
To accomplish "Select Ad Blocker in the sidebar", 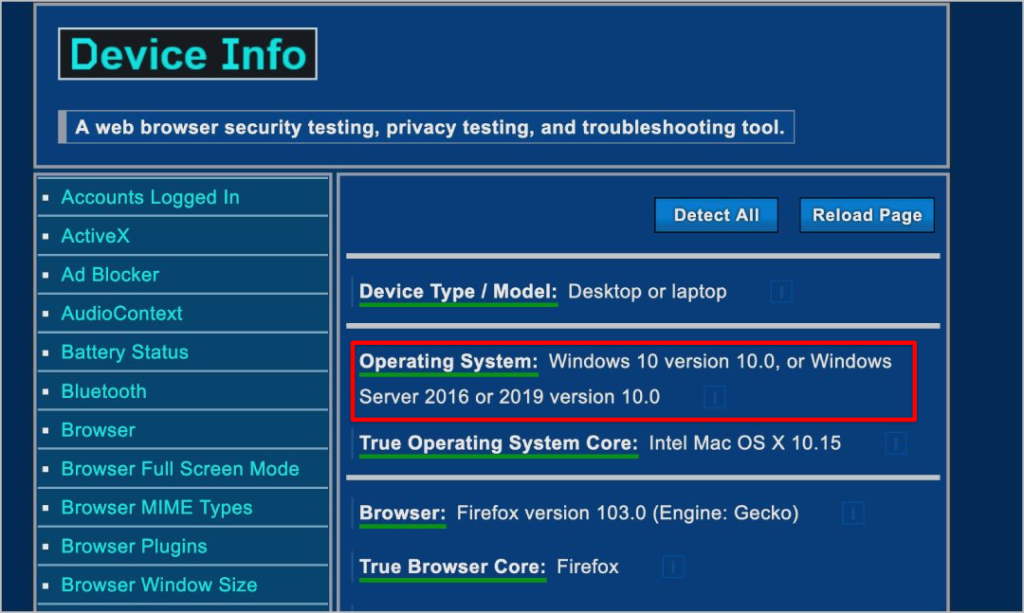I will pos(110,274).
